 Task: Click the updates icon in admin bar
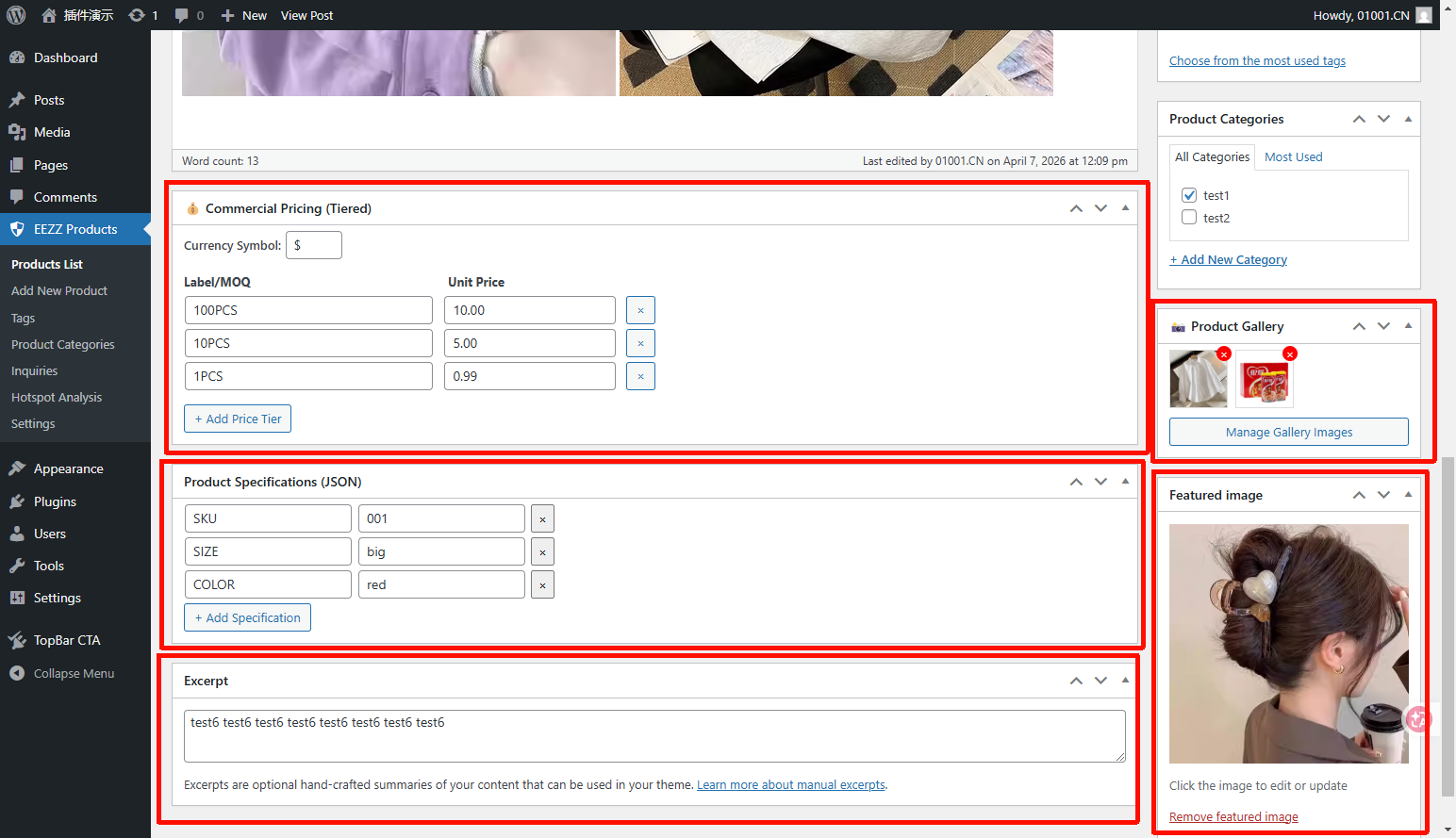point(138,15)
